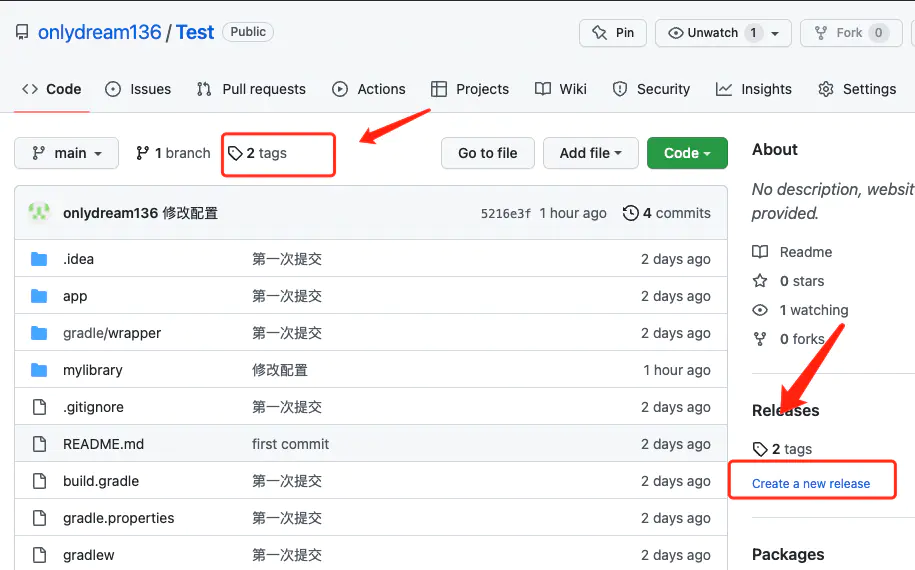Viewport: 915px width, 570px height.
Task: Fork the repository using Fork button
Action: point(851,33)
